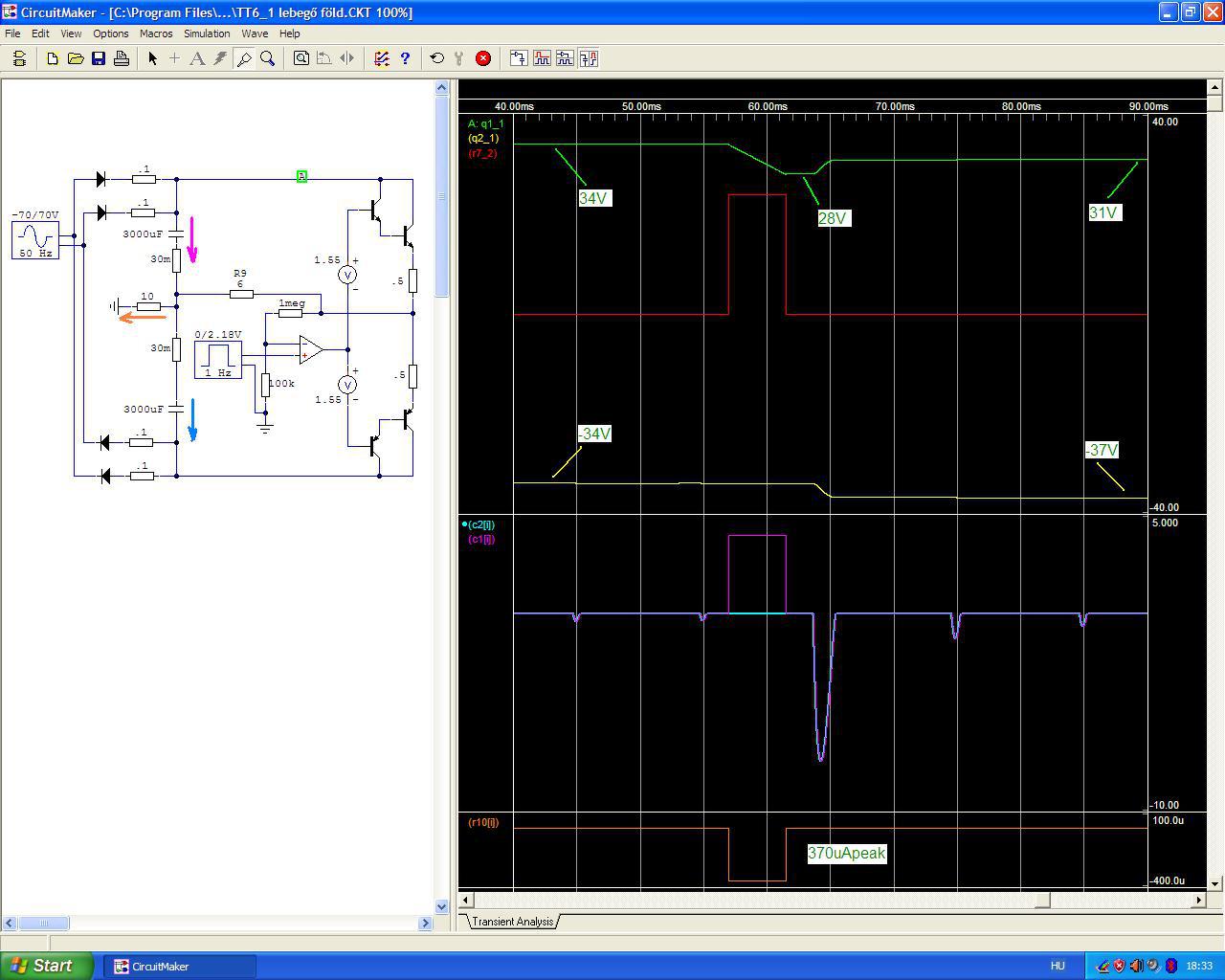The image size is (1225, 980).
Task: Open a circuit file with folder icon
Action: tap(76, 58)
